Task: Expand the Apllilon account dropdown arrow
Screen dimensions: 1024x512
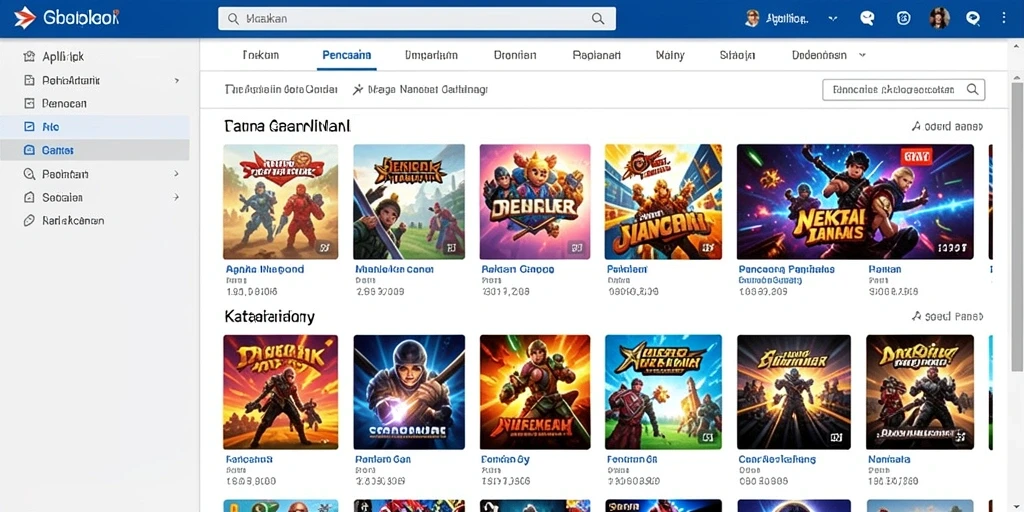Action: coord(833,19)
